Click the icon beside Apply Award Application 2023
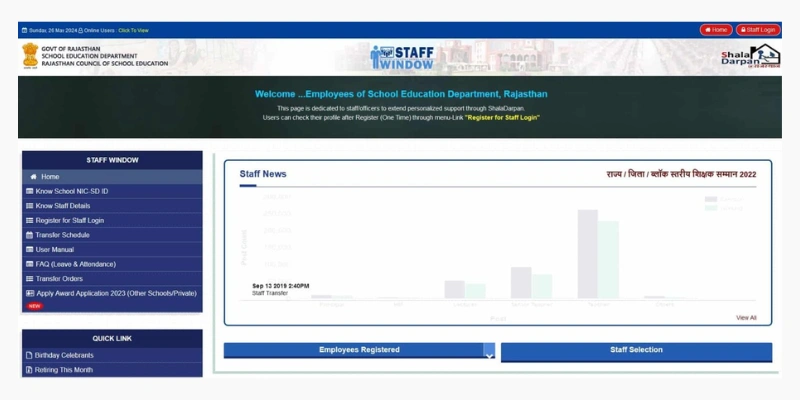Screen dimensions: 800x400 pyautogui.click(x=28, y=293)
